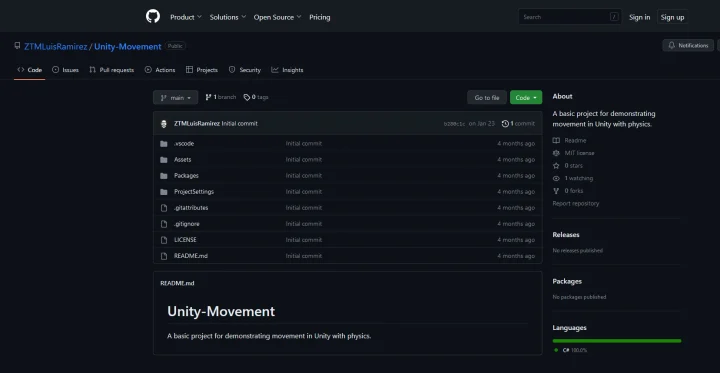The image size is (720, 373).
Task: Open the LICENSE file
Action: coord(185,240)
